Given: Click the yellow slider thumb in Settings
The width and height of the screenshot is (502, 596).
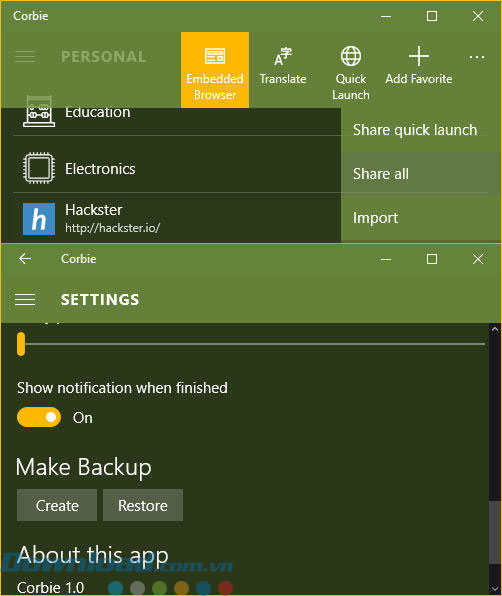Looking at the screenshot, I should coord(21,344).
